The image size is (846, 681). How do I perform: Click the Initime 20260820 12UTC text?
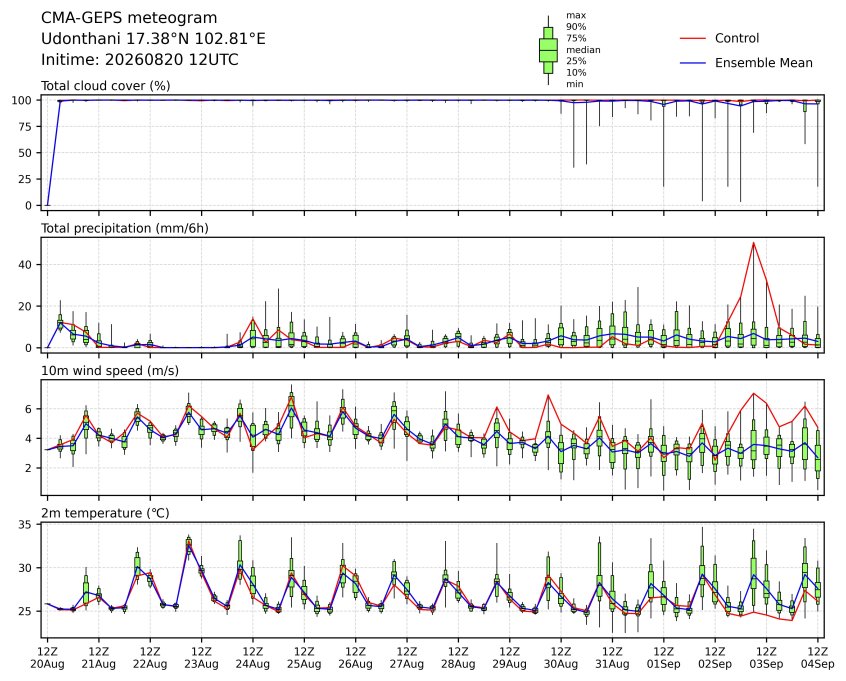(140, 59)
